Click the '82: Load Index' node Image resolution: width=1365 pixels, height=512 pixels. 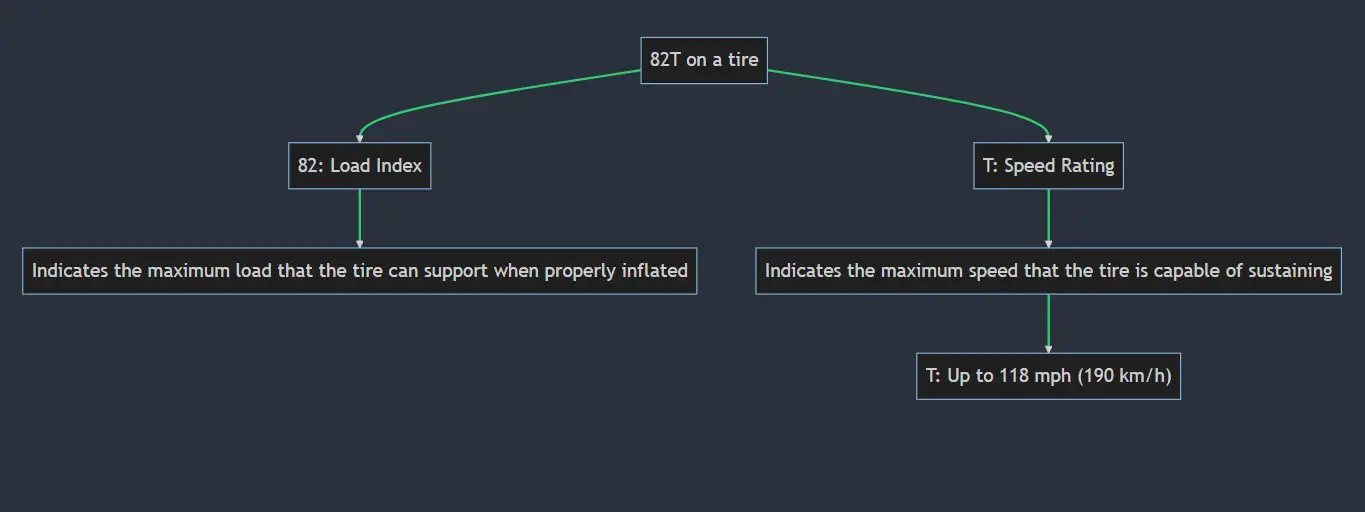pos(360,166)
